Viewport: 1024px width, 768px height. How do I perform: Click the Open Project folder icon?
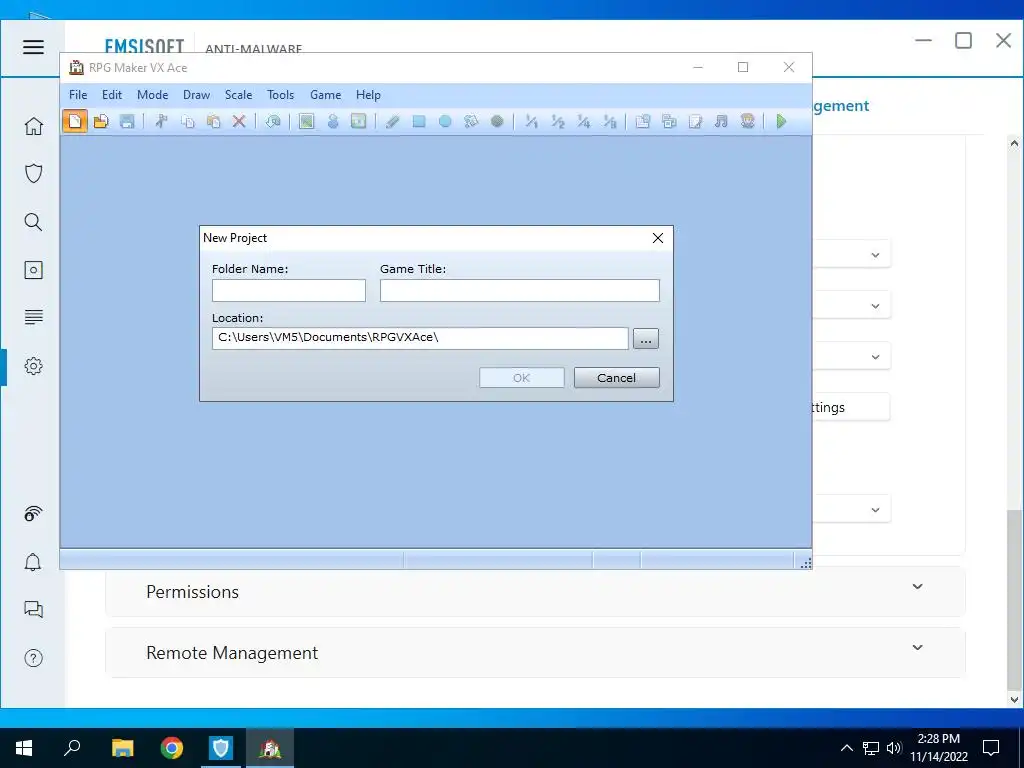(101, 121)
